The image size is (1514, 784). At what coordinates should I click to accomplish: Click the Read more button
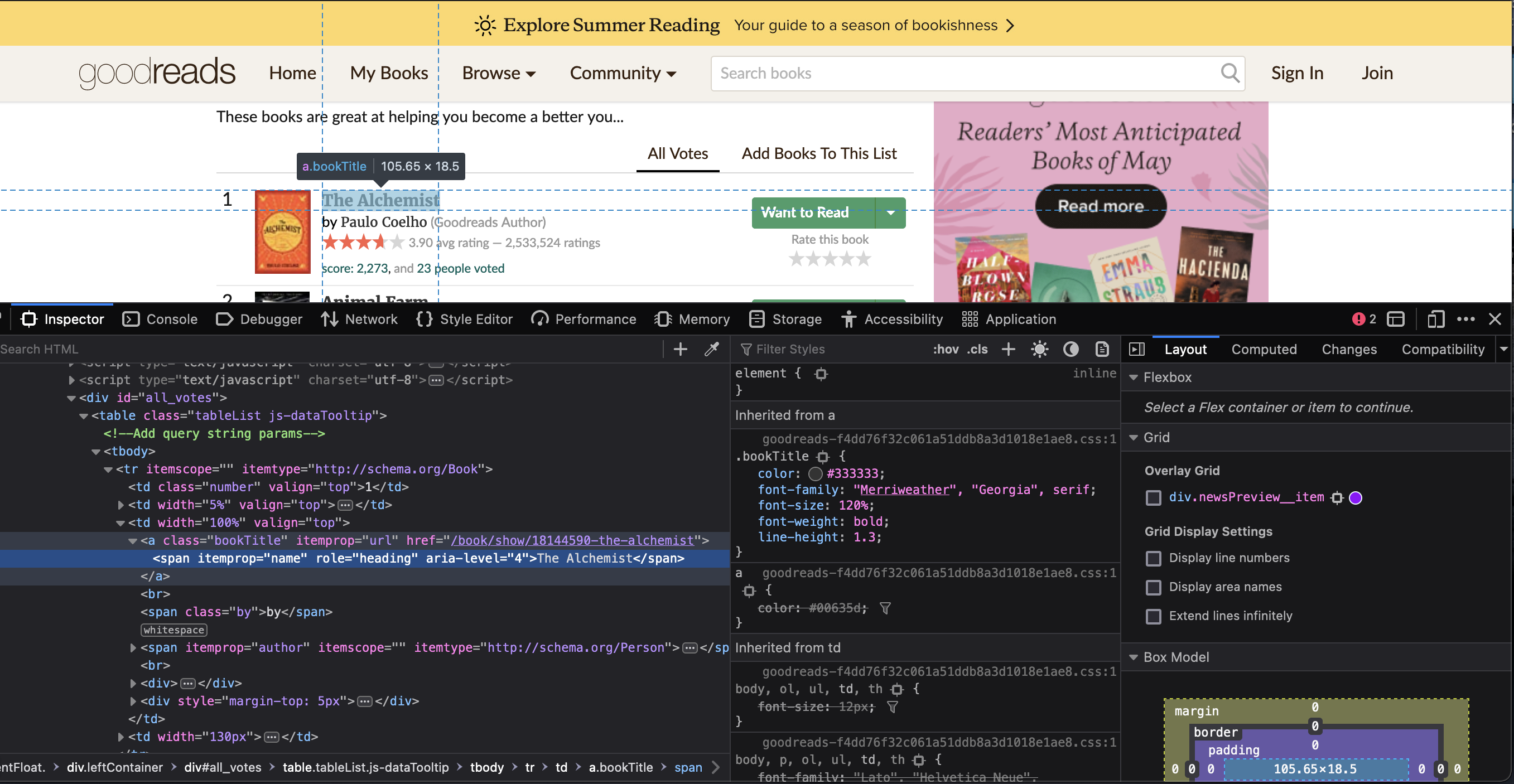click(x=1100, y=206)
